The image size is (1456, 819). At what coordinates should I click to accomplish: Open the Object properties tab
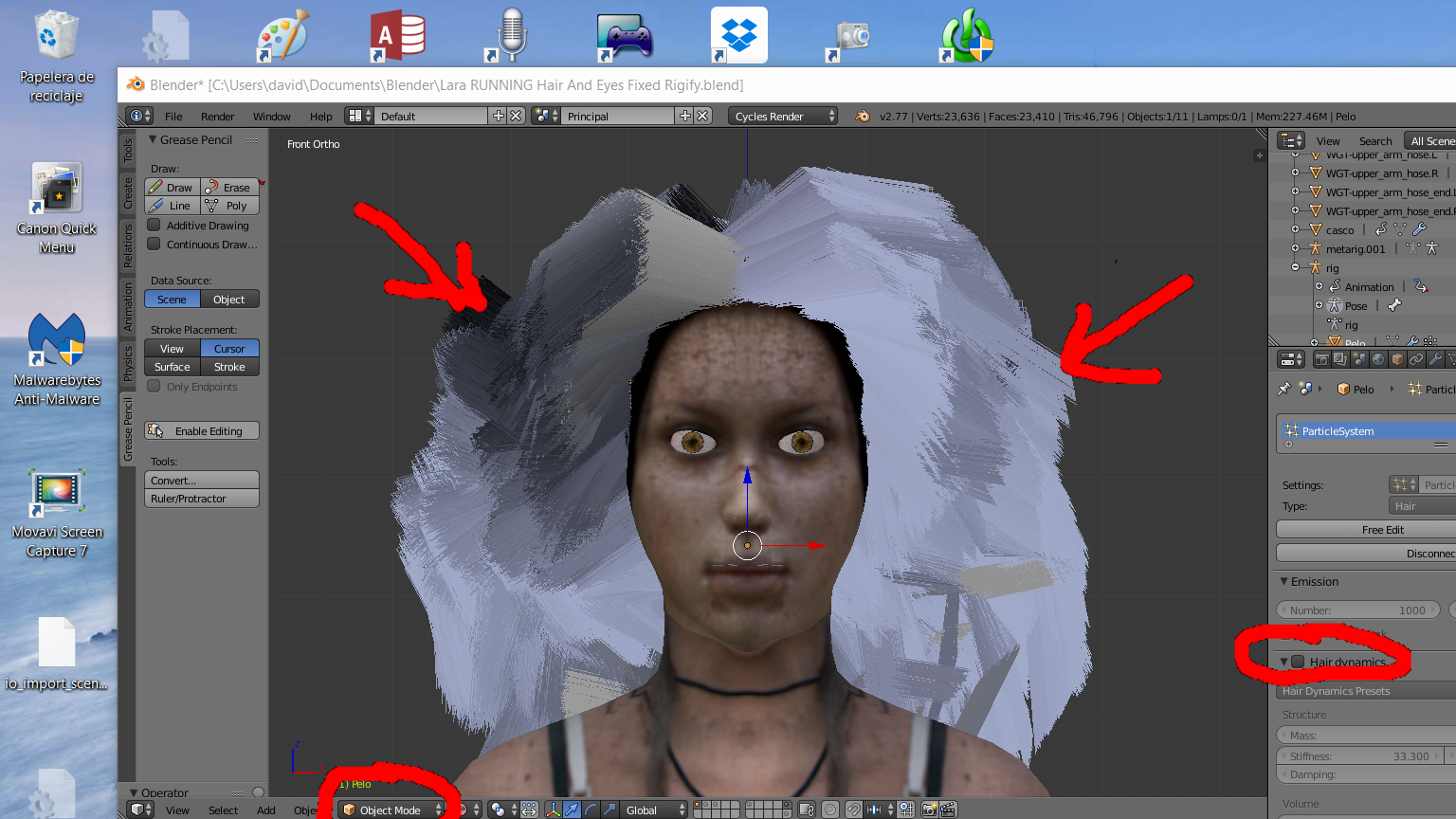point(1397,359)
